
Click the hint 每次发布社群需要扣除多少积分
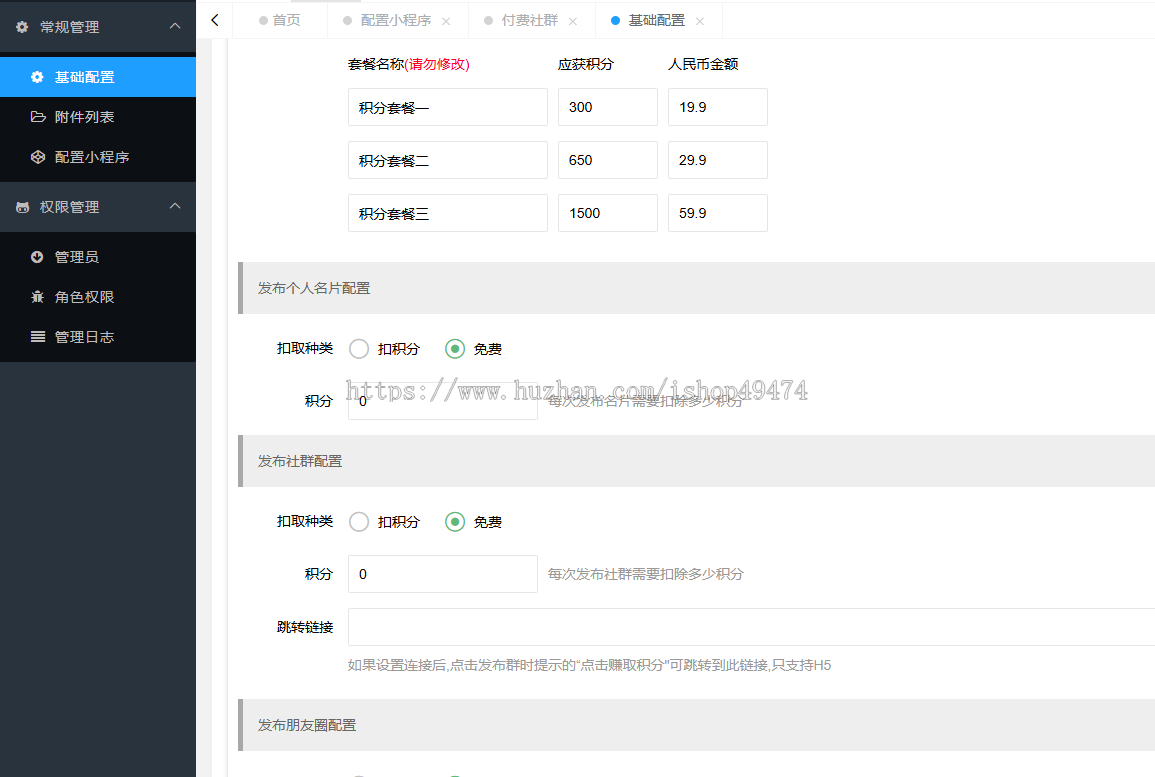pos(646,574)
